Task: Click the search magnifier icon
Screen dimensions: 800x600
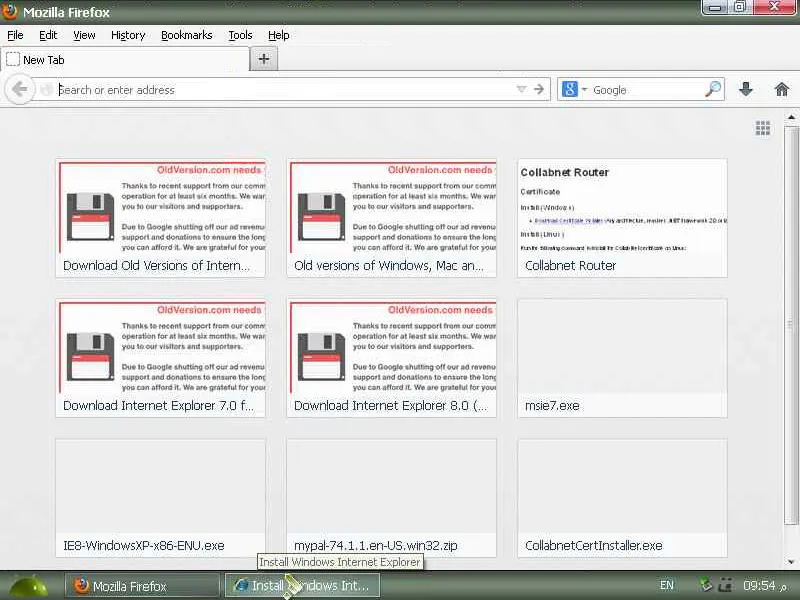Action: 713,89
